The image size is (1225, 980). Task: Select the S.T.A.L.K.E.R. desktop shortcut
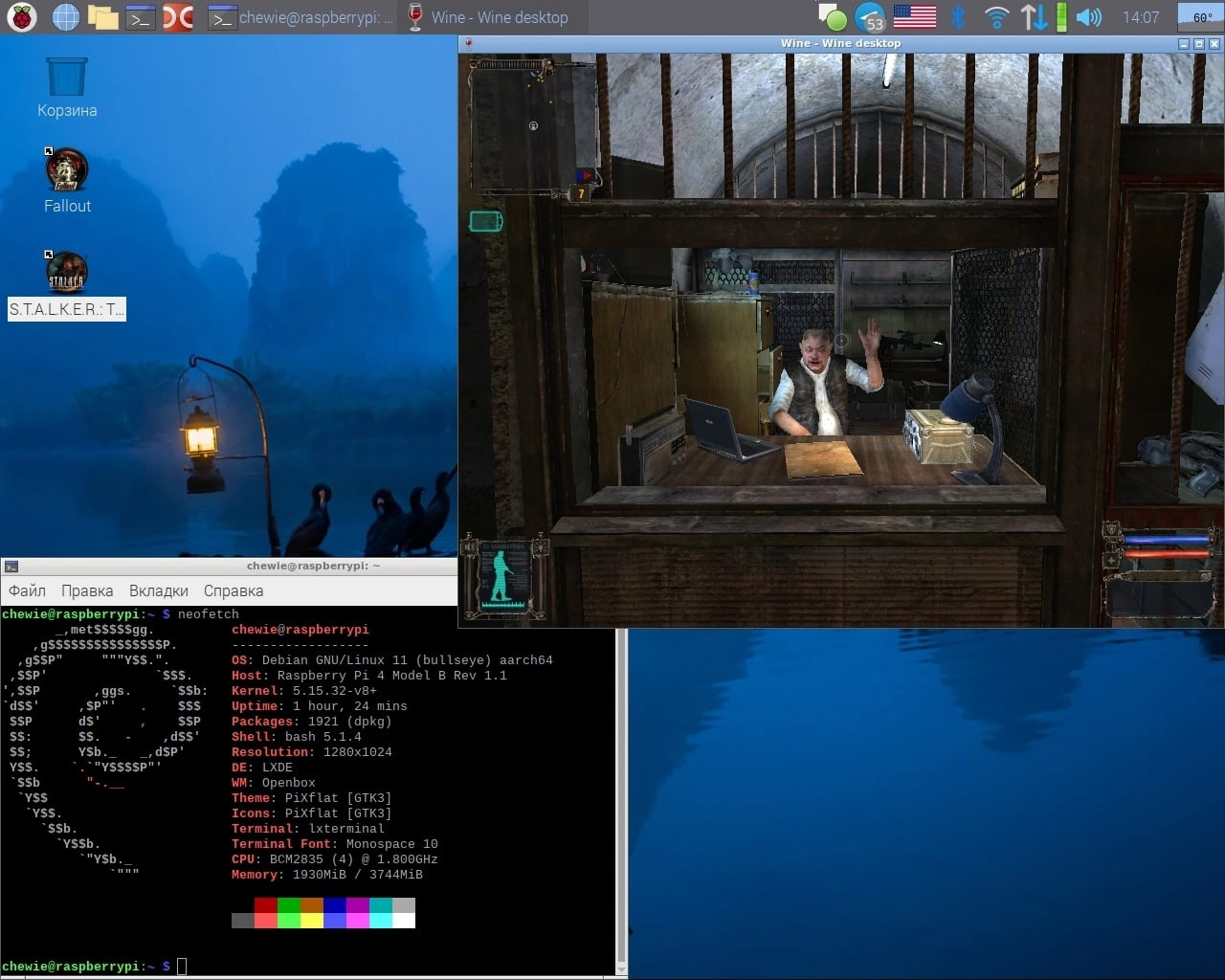(67, 285)
